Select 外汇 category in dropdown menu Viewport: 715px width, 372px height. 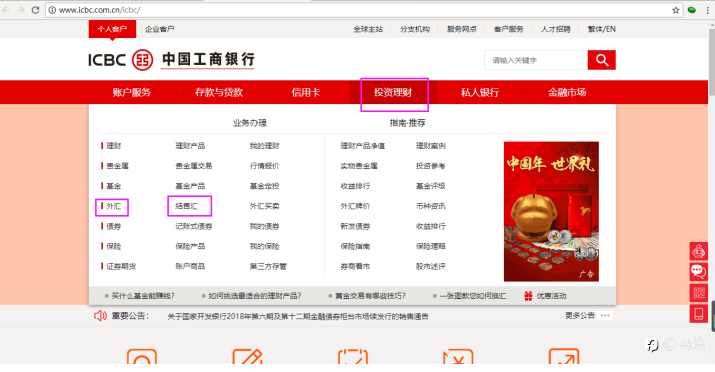(x=114, y=206)
